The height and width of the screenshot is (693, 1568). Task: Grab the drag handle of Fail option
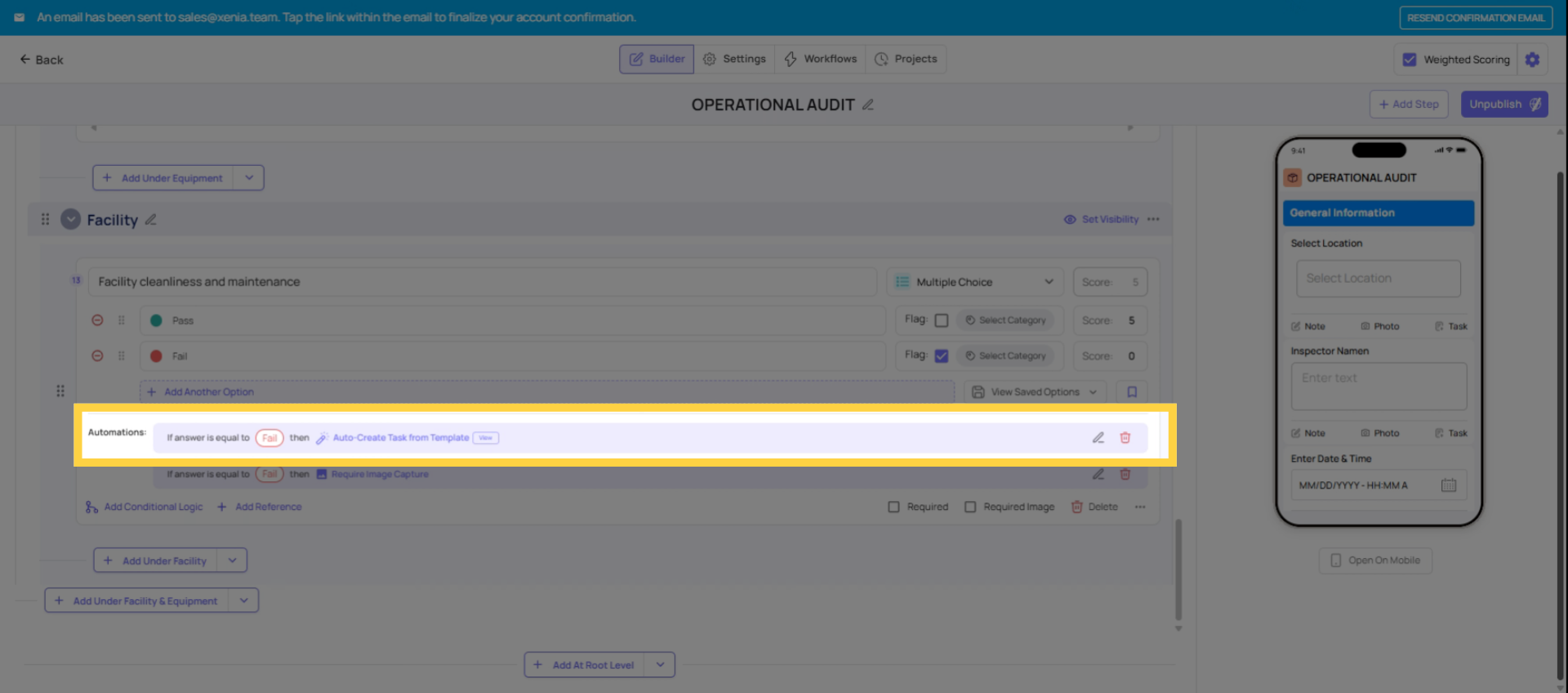(122, 356)
